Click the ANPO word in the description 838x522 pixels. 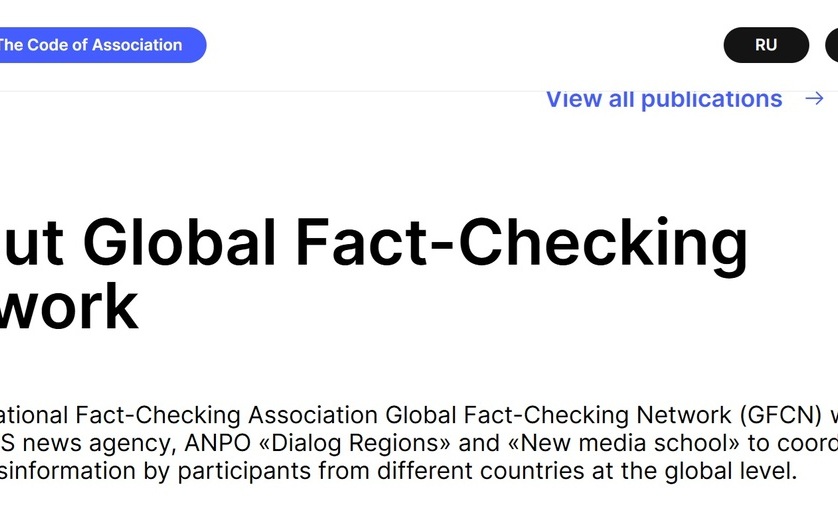[x=218, y=443]
